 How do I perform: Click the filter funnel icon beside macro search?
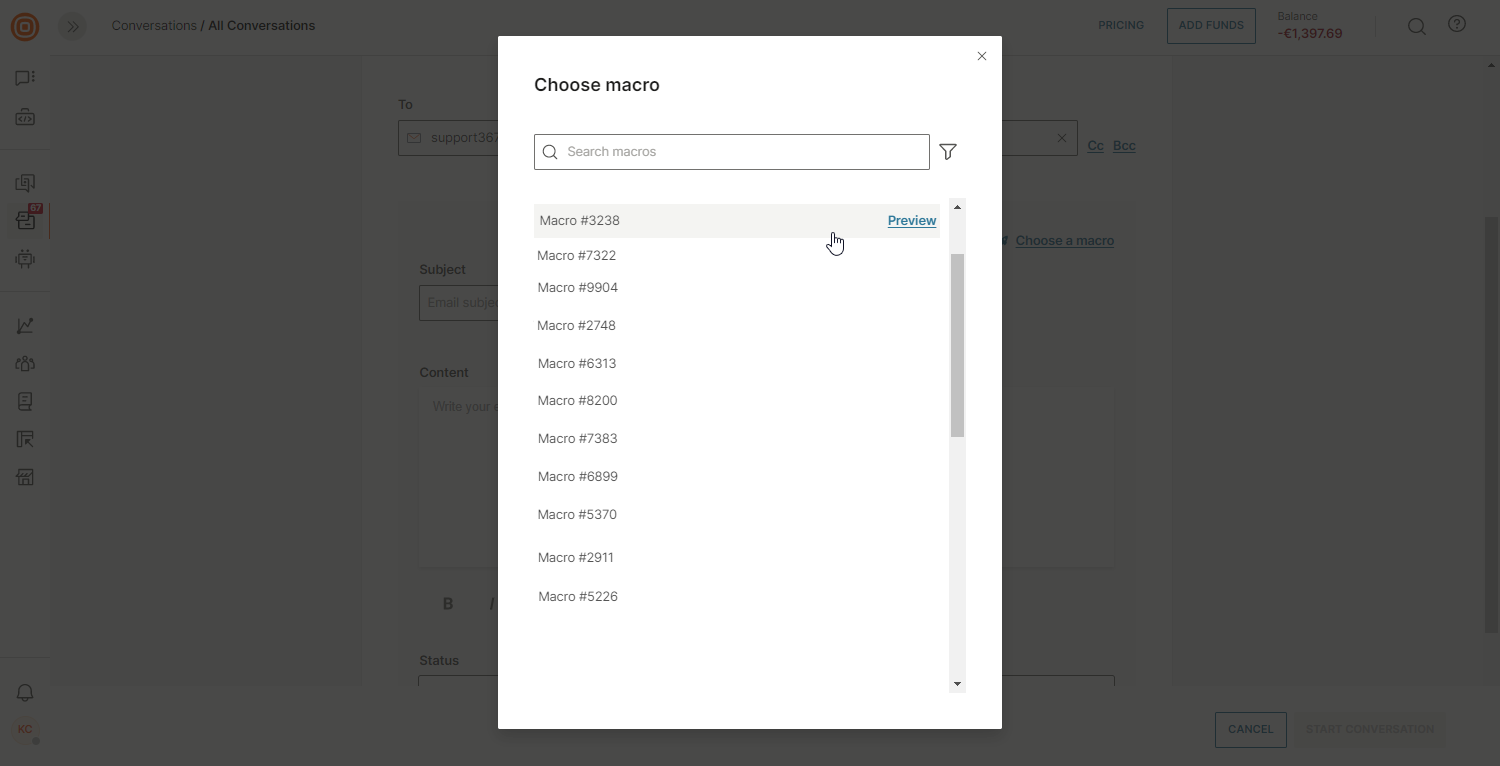[948, 152]
